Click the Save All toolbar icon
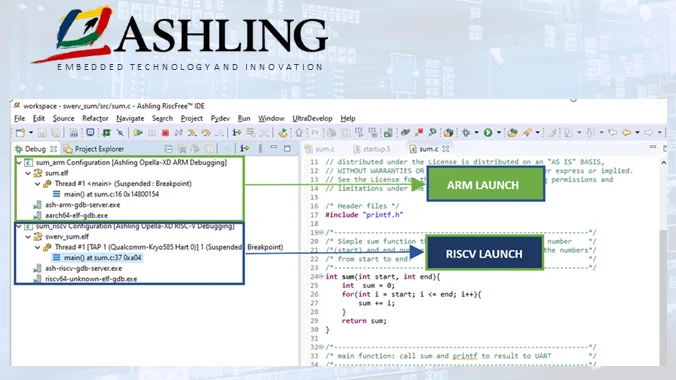 pos(55,133)
